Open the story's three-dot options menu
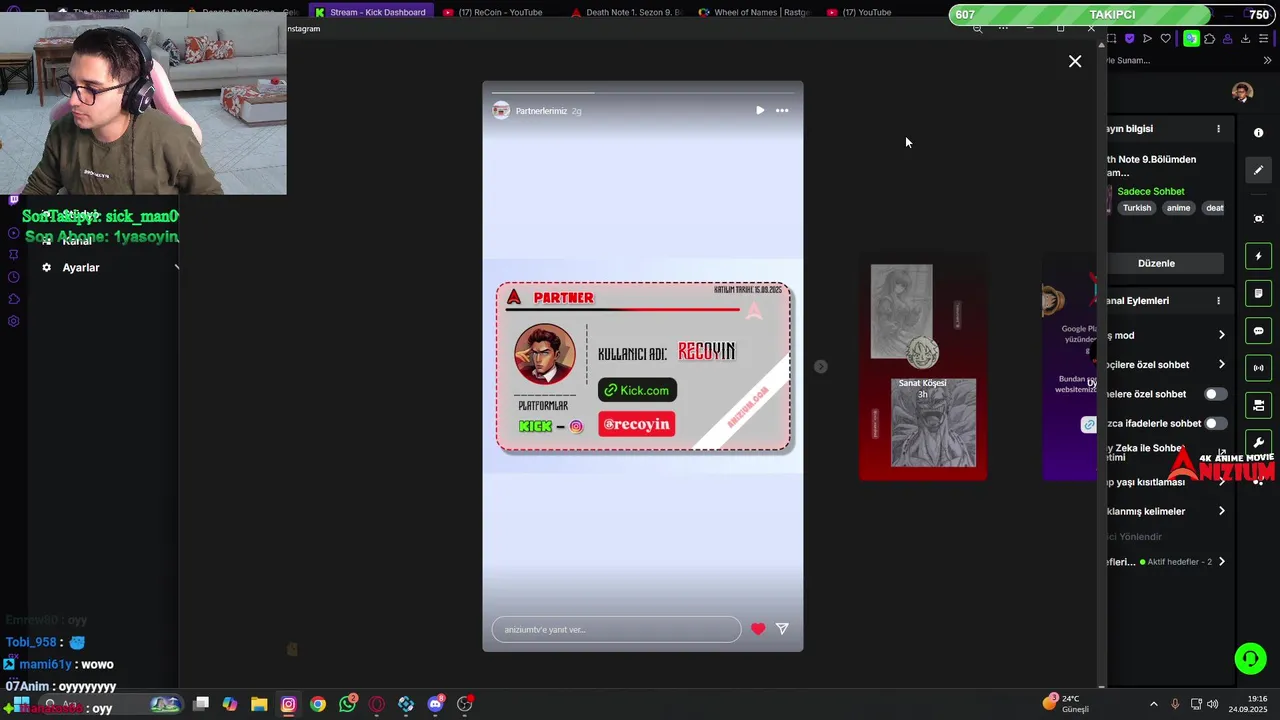Viewport: 1280px width, 720px height. point(782,111)
